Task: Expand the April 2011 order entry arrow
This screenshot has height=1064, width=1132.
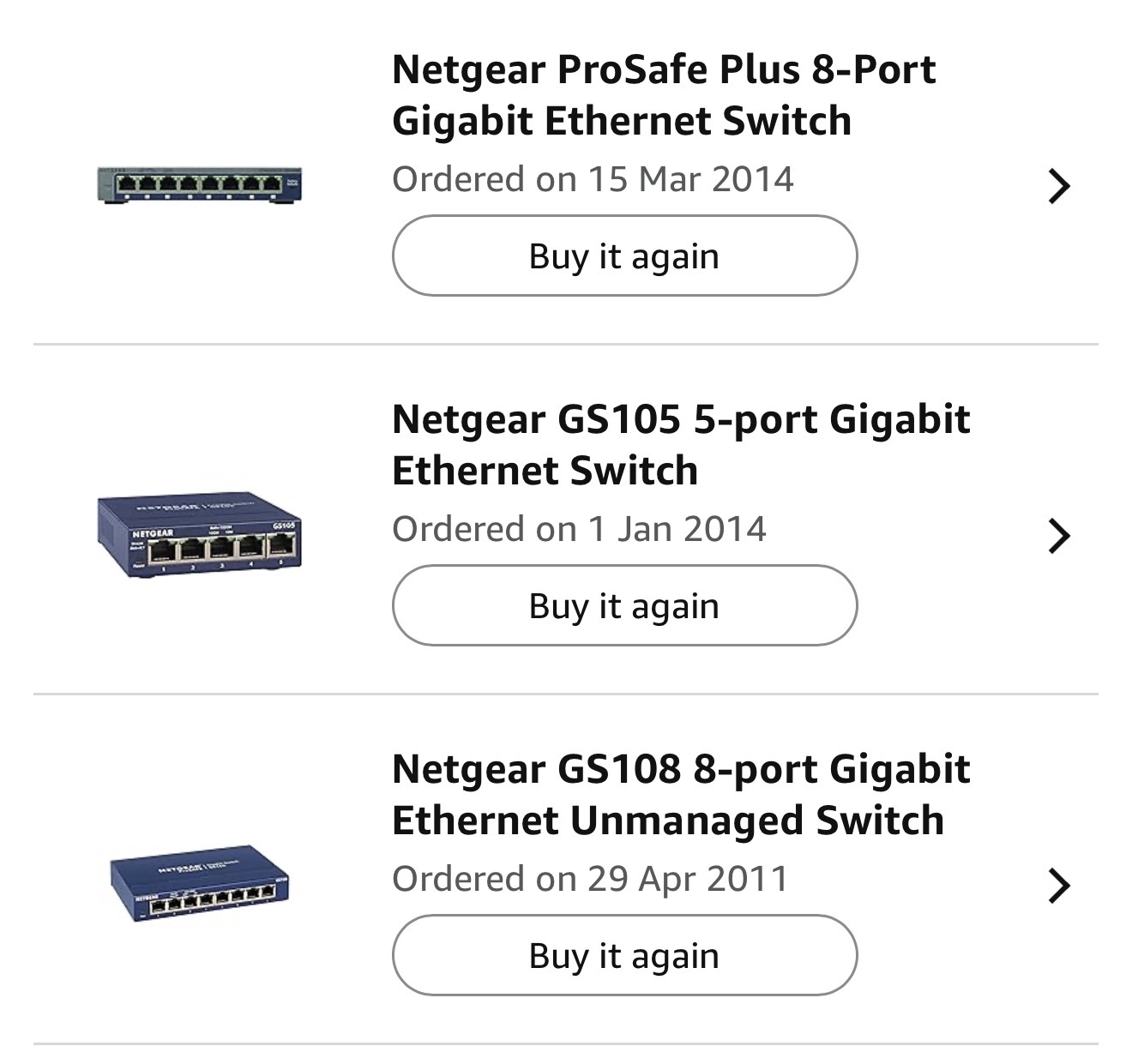Action: [1059, 886]
